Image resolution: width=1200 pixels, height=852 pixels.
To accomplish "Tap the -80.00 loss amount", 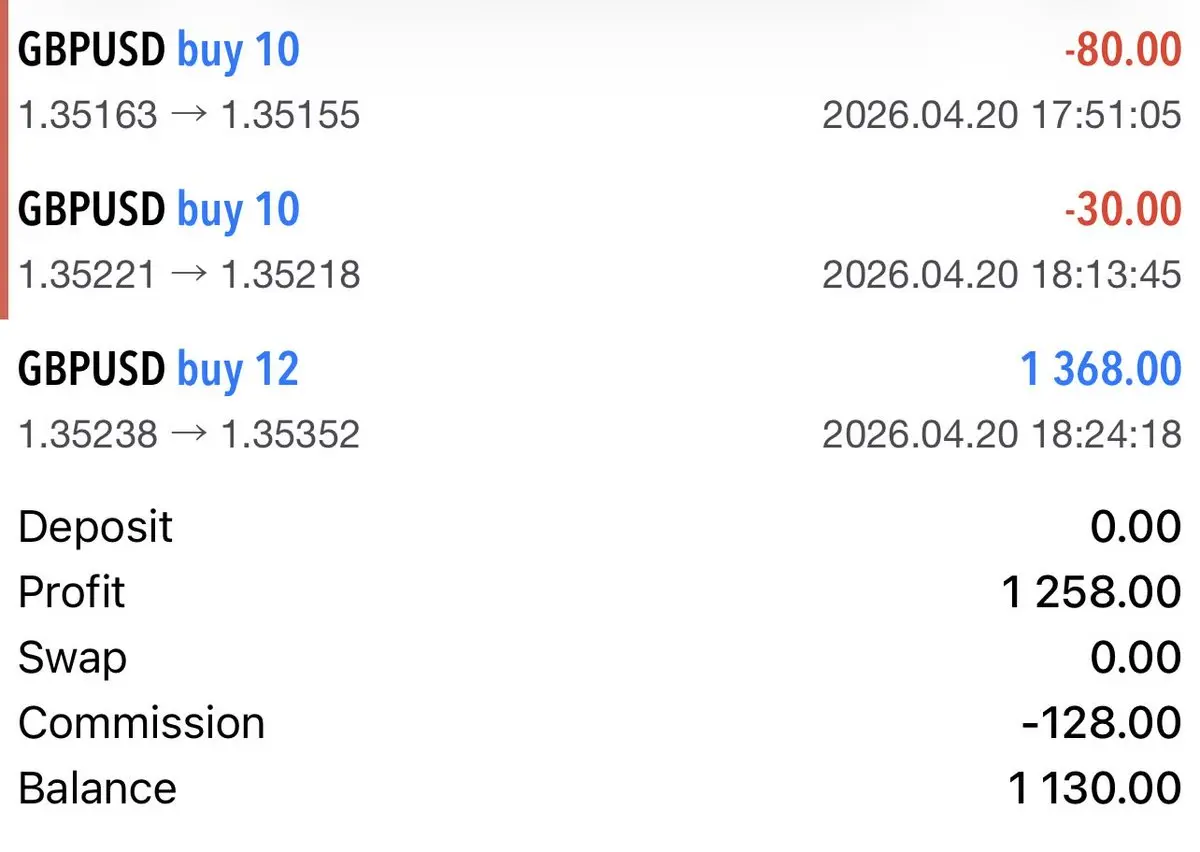I will [x=1122, y=50].
